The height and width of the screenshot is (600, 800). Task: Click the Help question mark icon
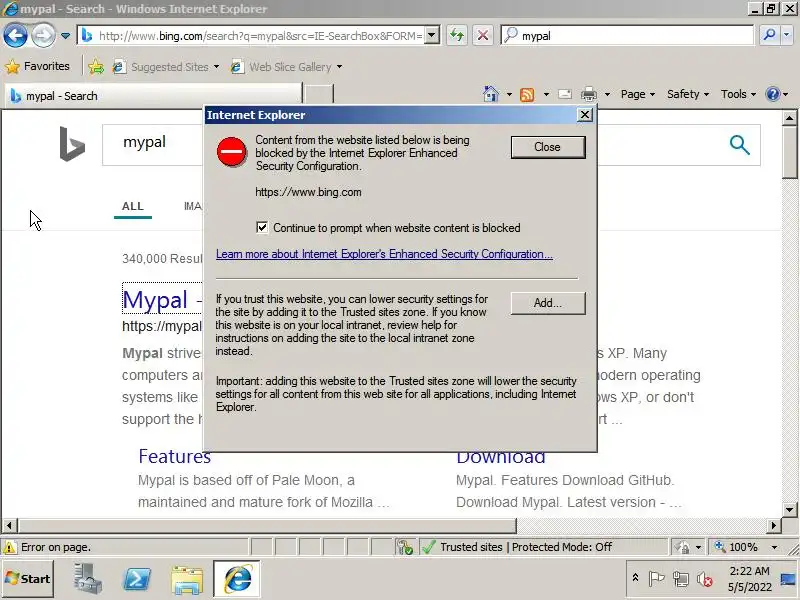click(772, 94)
